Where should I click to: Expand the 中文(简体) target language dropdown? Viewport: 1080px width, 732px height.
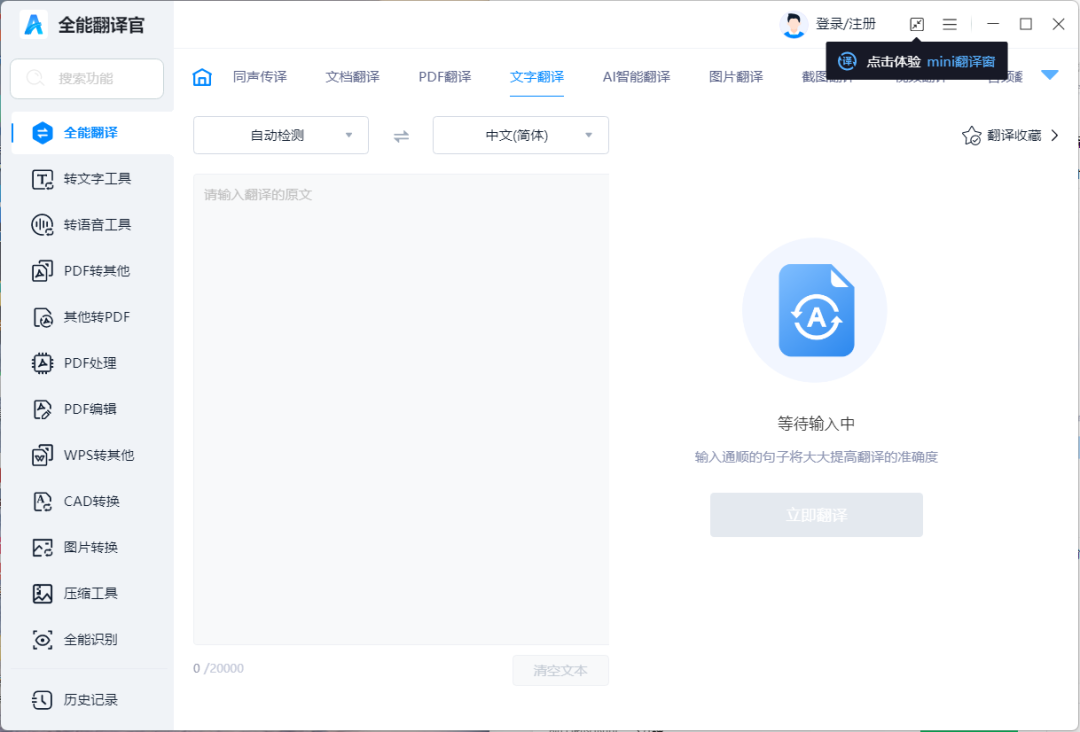[520, 135]
